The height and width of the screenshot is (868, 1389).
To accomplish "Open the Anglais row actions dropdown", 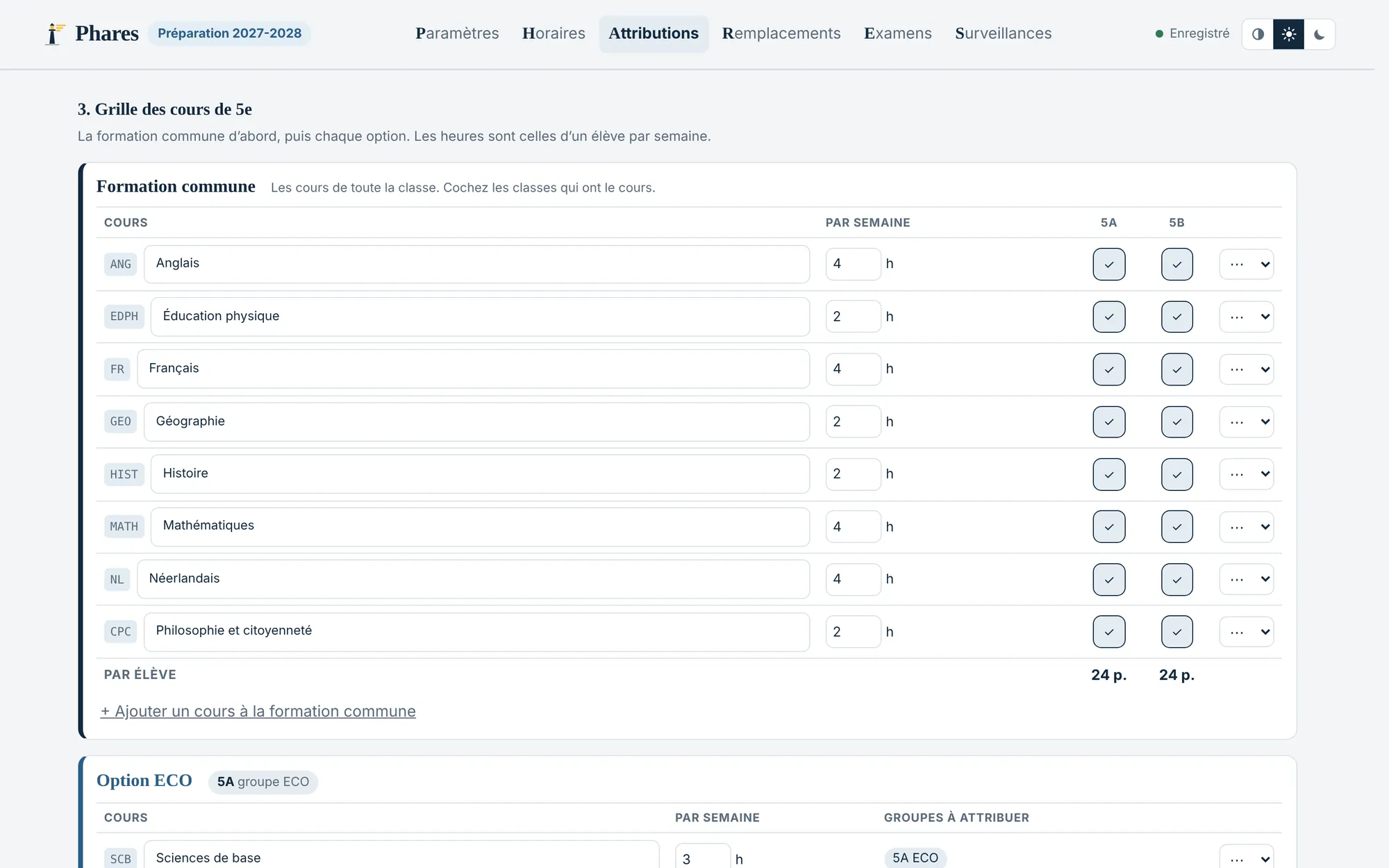I will [x=1247, y=265].
